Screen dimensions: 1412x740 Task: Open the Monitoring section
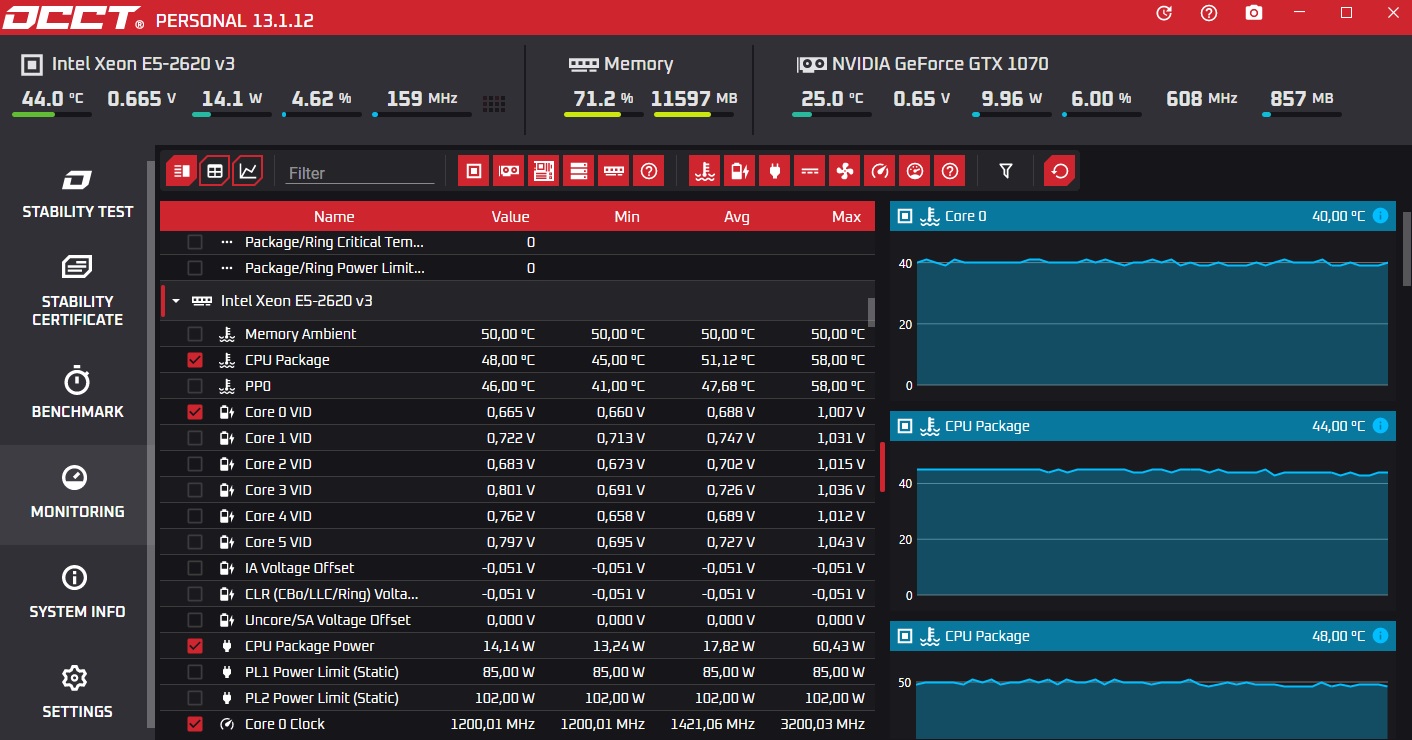77,494
